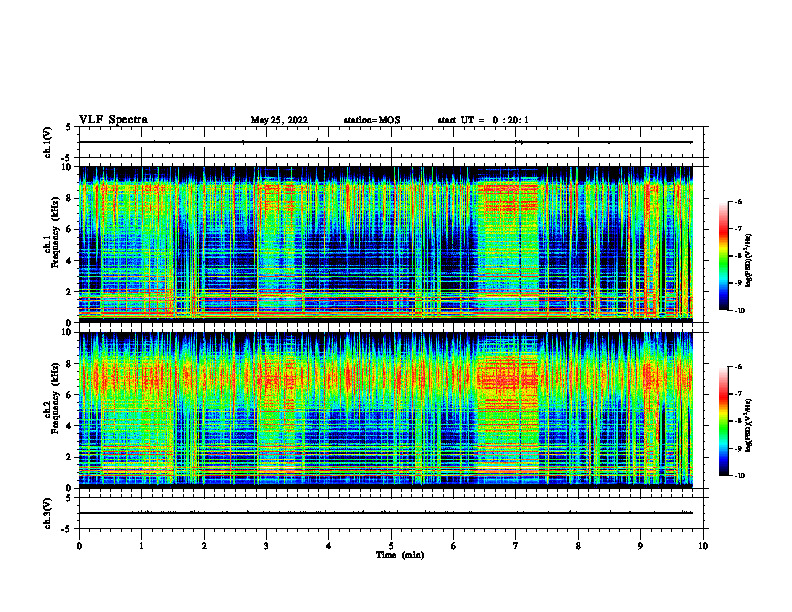The height and width of the screenshot is (612, 792).
Task: Click the log(PSD) label beside the ch.2 color bar
Action: [x=749, y=424]
